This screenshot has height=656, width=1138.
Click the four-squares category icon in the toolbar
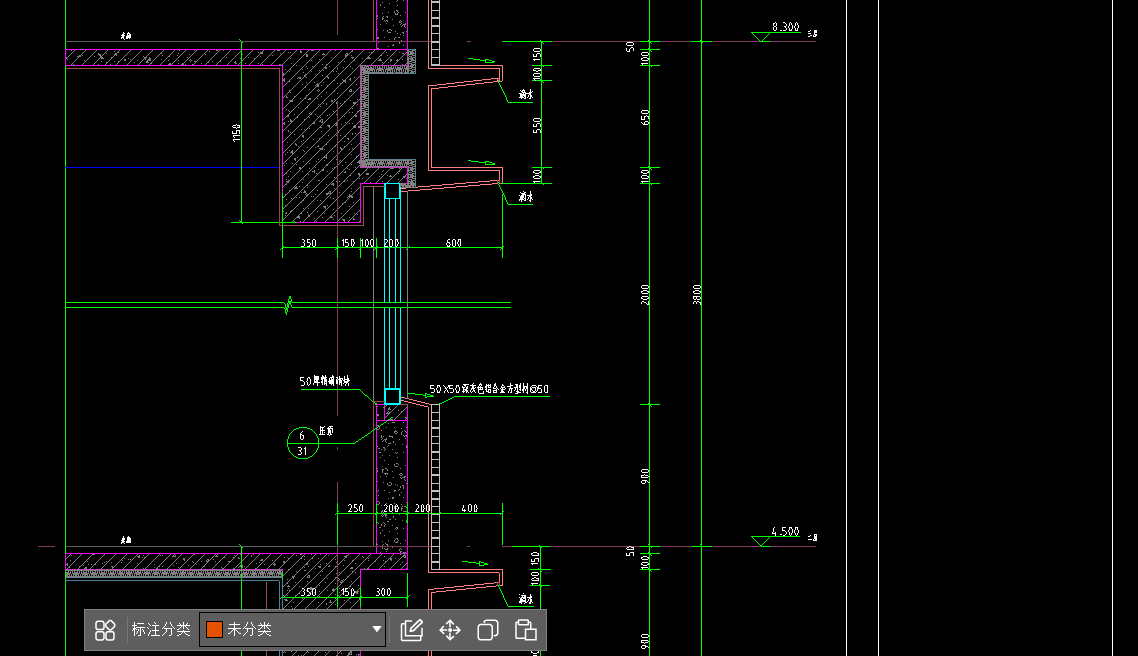tap(105, 630)
